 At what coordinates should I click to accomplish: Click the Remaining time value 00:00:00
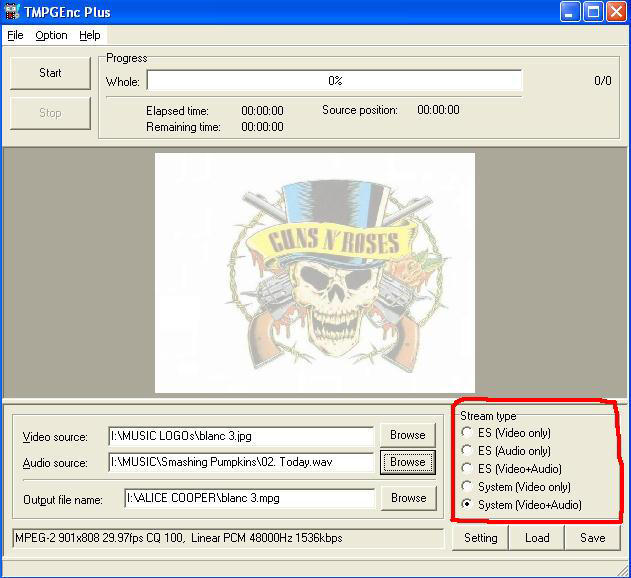click(262, 127)
